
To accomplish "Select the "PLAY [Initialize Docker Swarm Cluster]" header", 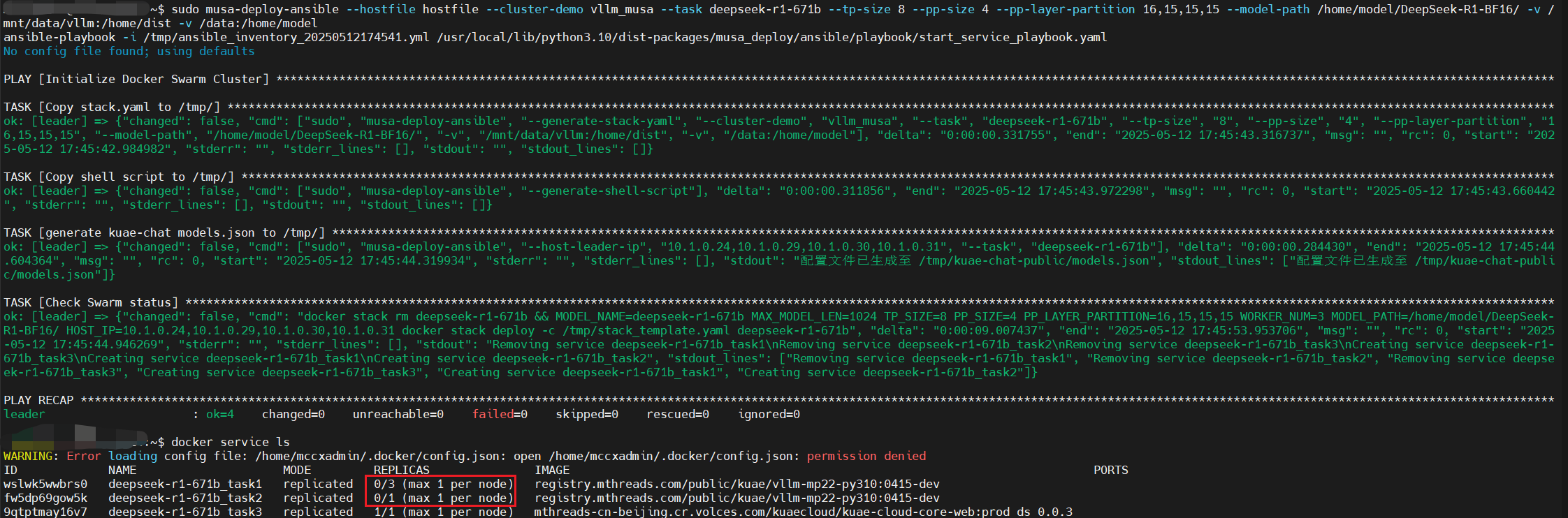I will tap(136, 79).
